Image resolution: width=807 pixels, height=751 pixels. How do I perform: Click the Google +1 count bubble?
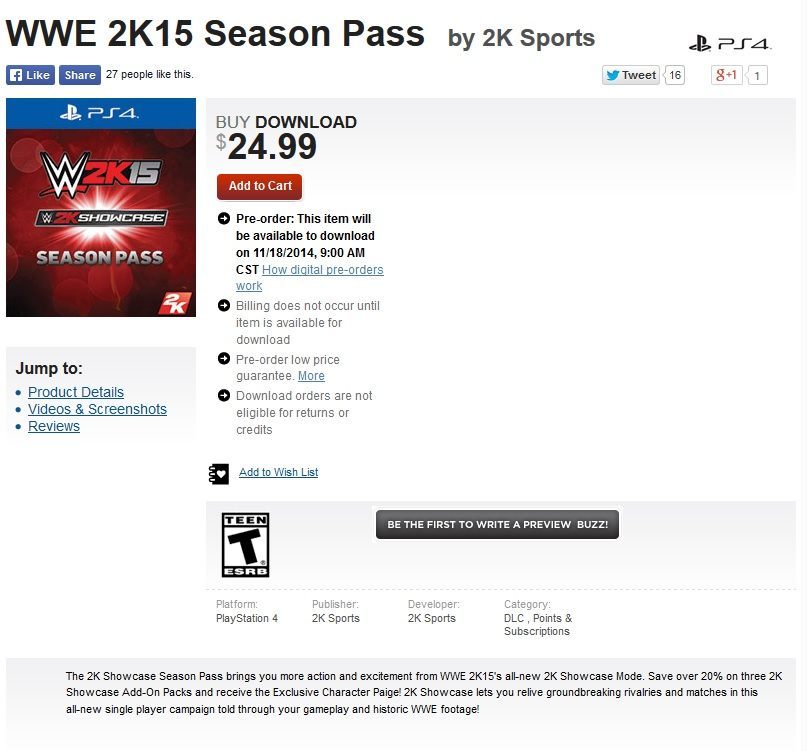757,75
